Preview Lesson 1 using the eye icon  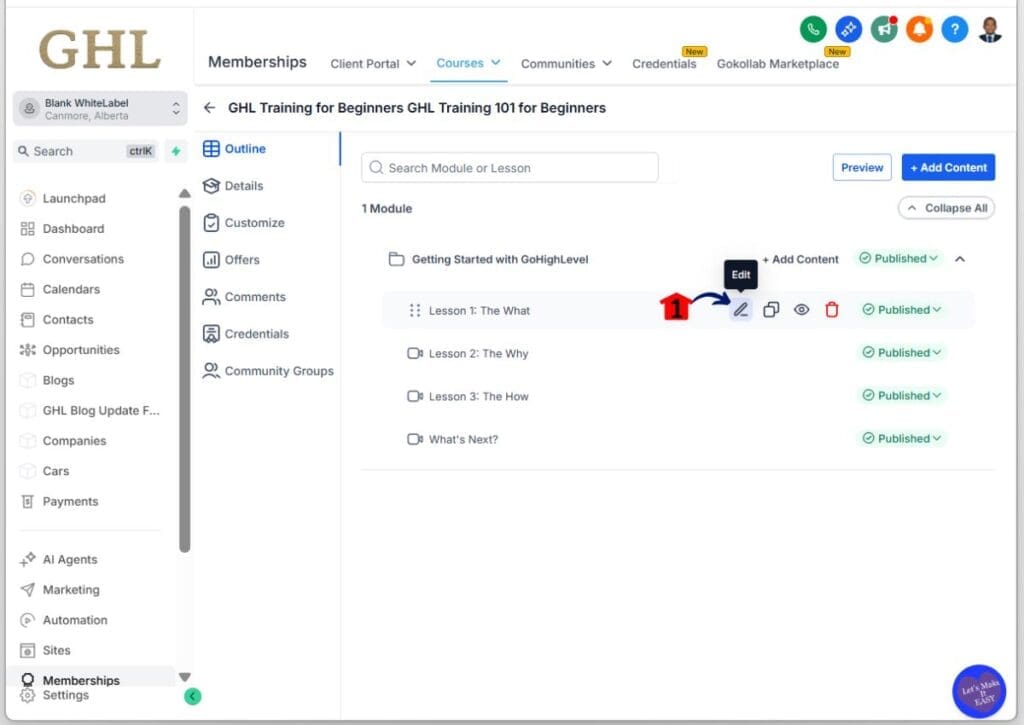801,310
